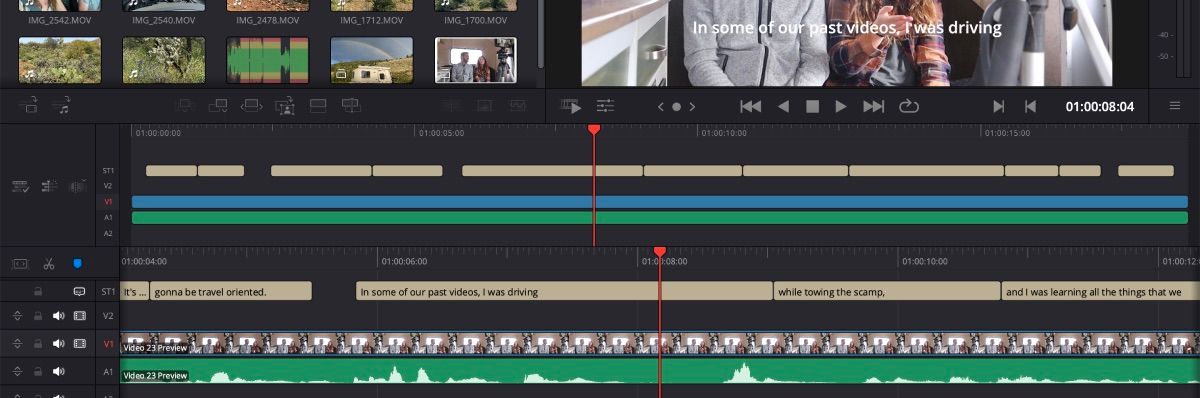Select subtitle 'In some of our past videos, I was driving'
The image size is (1200, 398).
pos(564,291)
